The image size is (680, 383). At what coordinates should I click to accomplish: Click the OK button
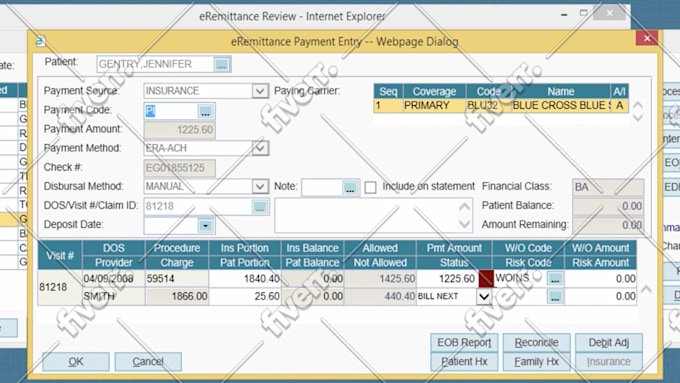[x=76, y=361]
